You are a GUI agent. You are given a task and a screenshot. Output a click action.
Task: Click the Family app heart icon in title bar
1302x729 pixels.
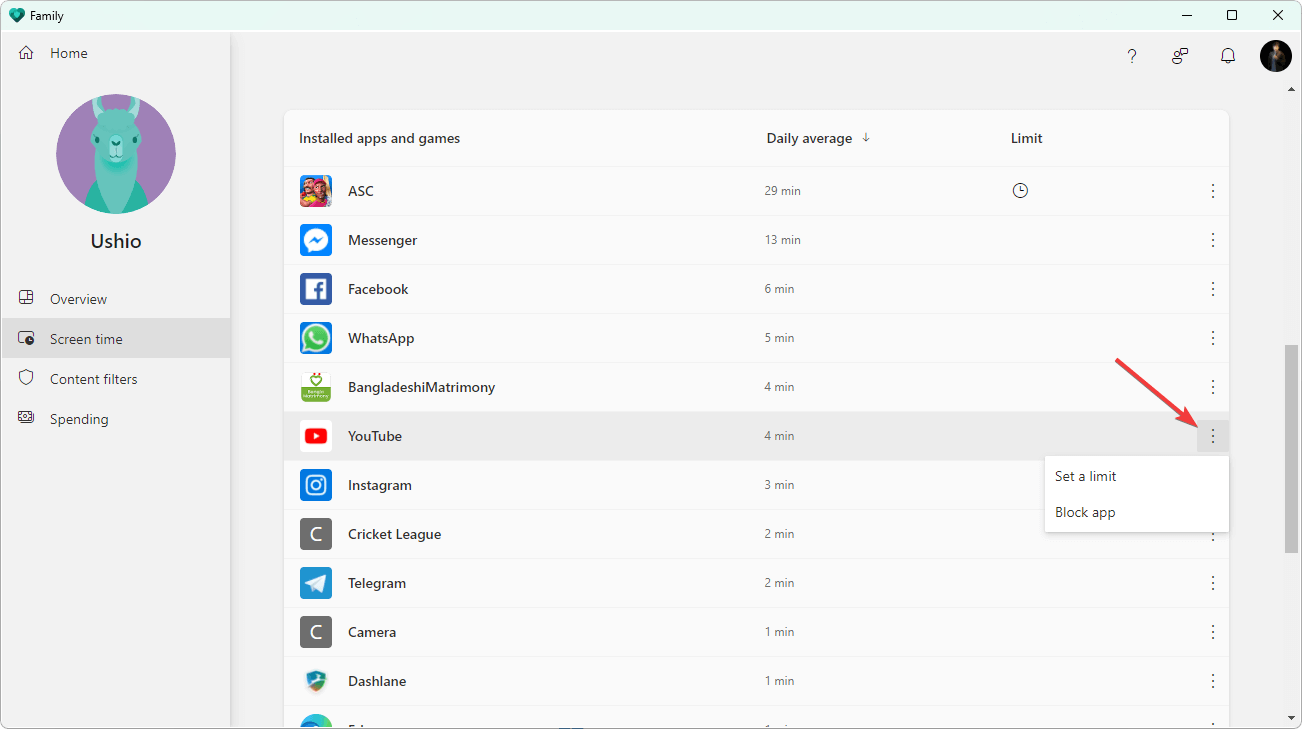click(16, 15)
